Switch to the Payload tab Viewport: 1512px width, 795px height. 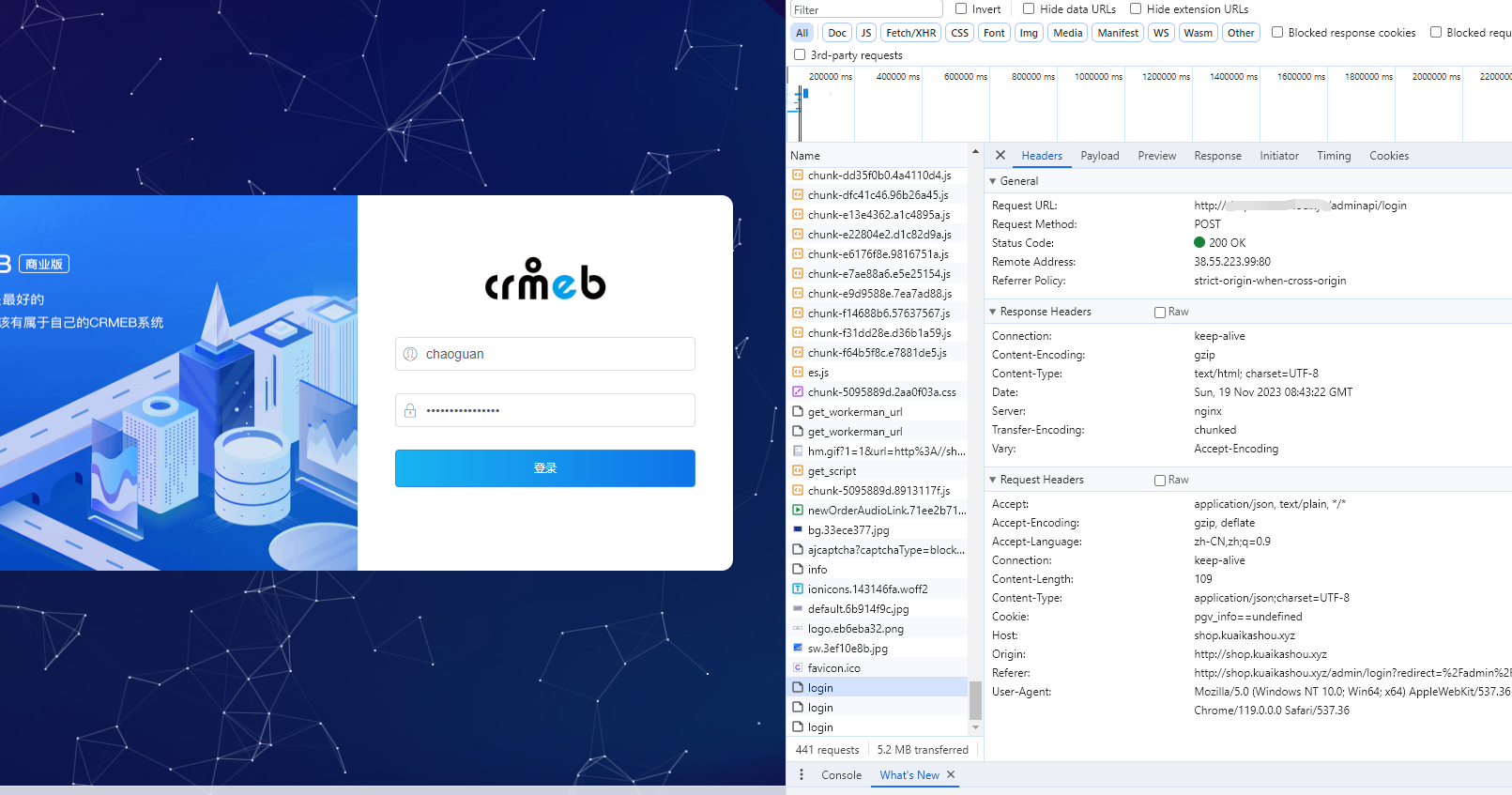1100,156
